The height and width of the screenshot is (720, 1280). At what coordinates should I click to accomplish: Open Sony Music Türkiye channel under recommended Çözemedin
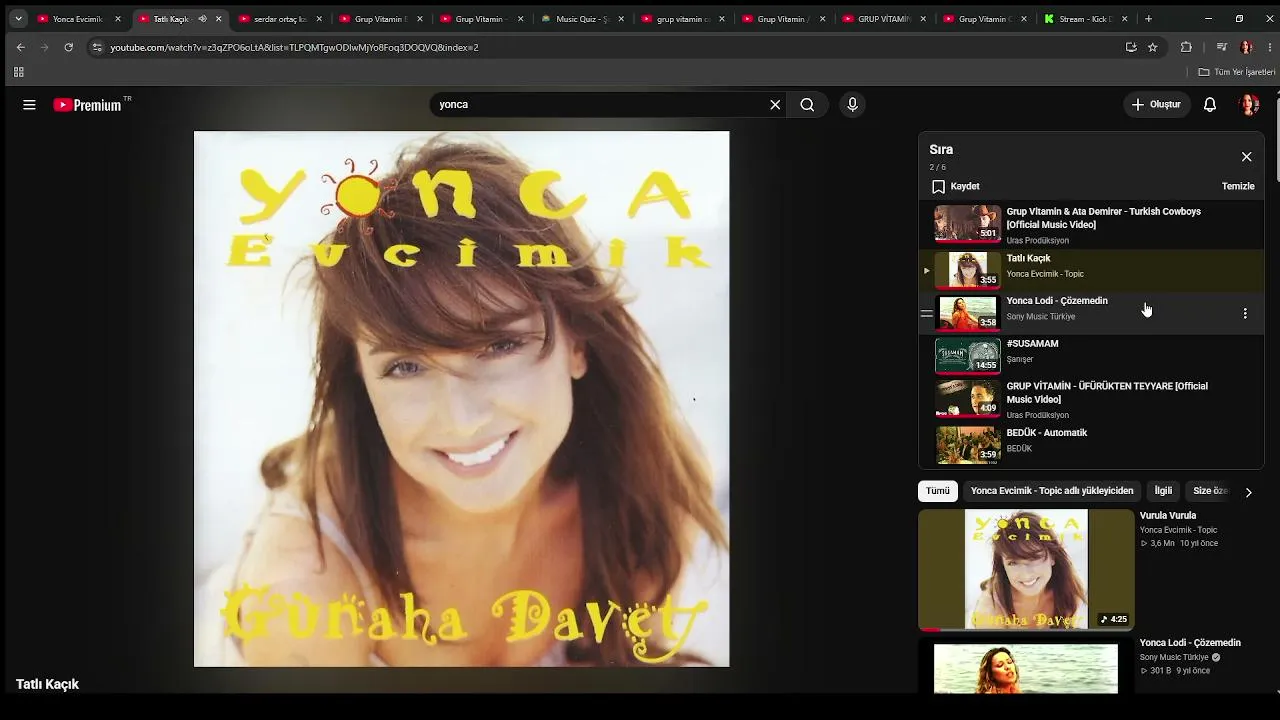(x=1174, y=658)
